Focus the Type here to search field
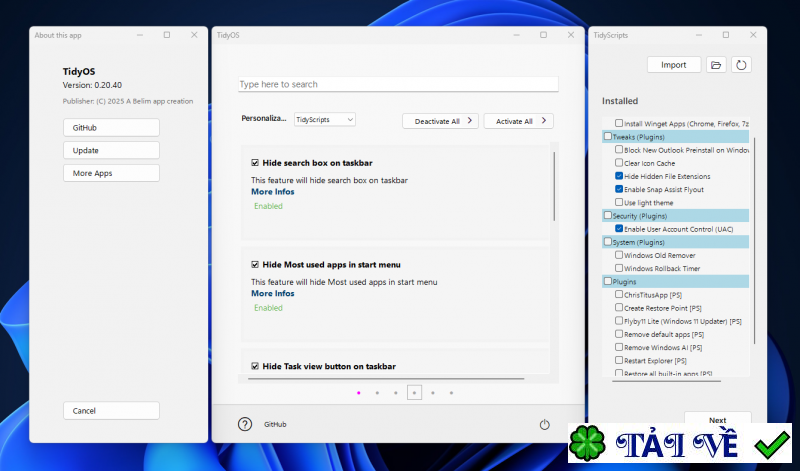800x471 pixels. [x=398, y=84]
